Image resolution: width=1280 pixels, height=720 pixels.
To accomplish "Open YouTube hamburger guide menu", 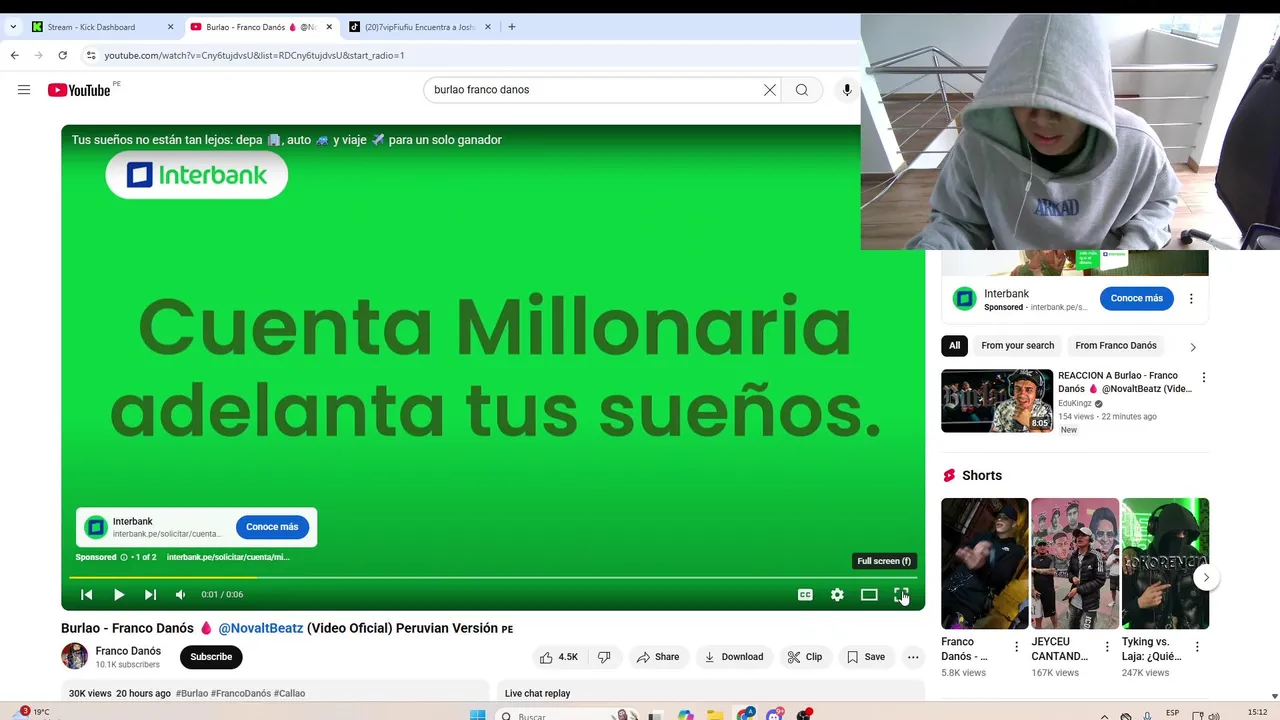I will (x=24, y=90).
